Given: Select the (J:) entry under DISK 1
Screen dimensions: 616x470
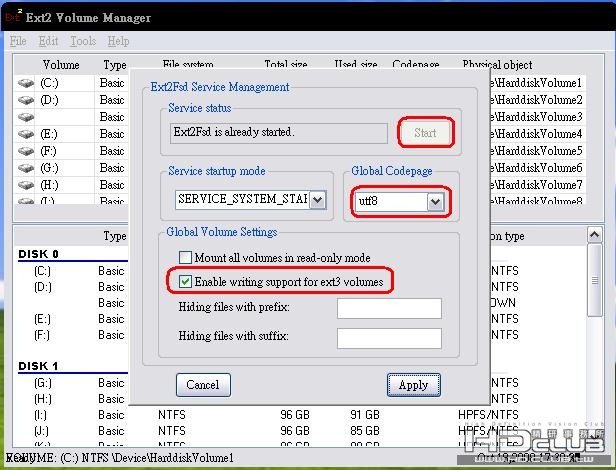Looking at the screenshot, I should tap(41, 431).
